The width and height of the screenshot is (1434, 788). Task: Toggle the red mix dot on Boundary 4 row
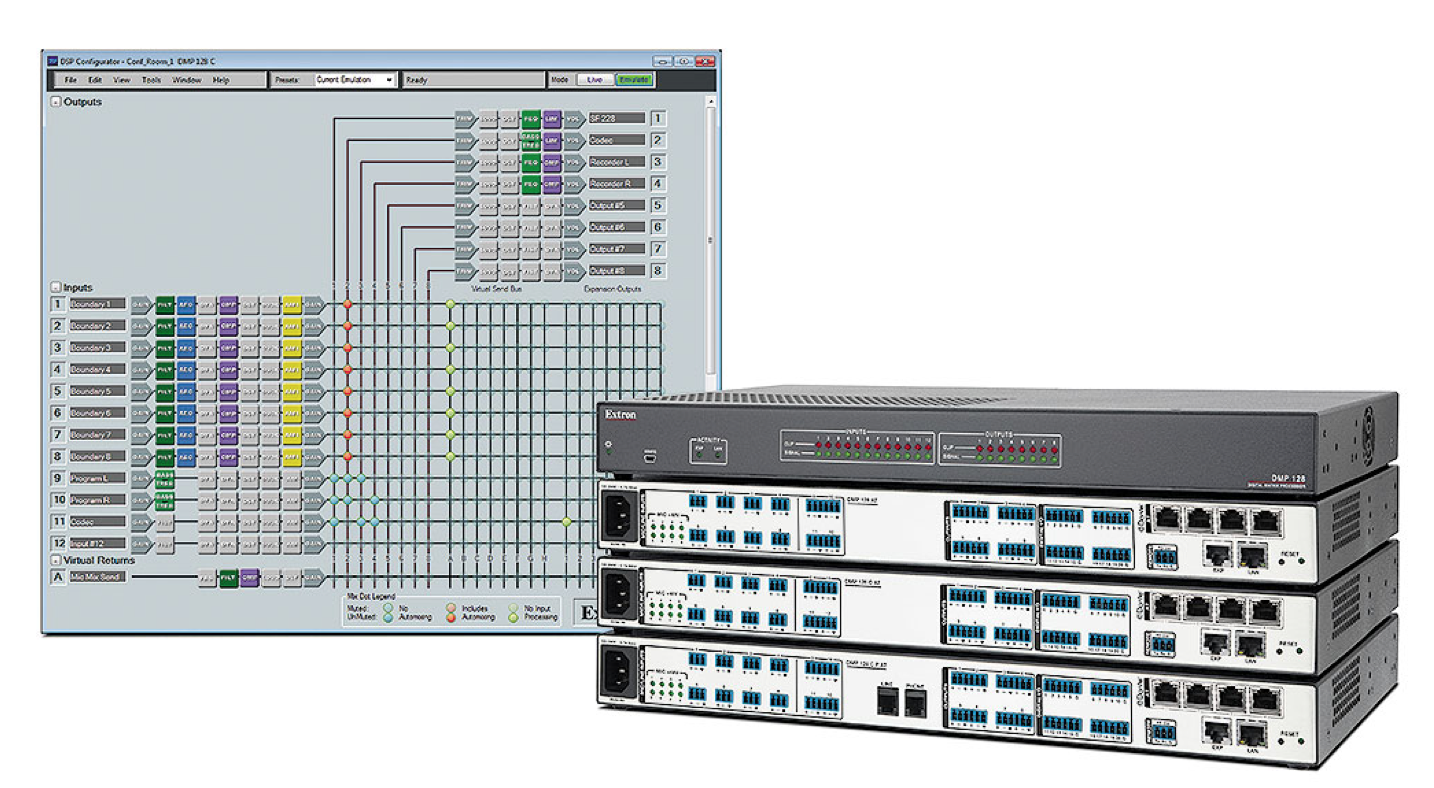(347, 369)
